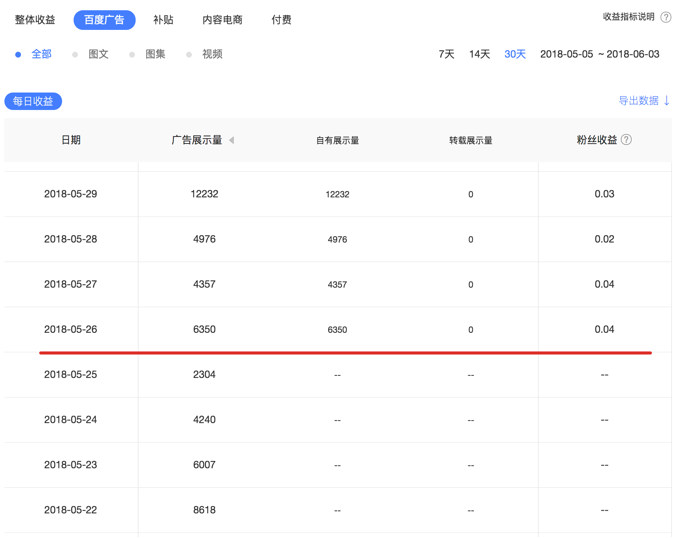Screen dimensions: 682x538
Task: Click the download arrow icon beside 导出数据
Action: tap(667, 101)
